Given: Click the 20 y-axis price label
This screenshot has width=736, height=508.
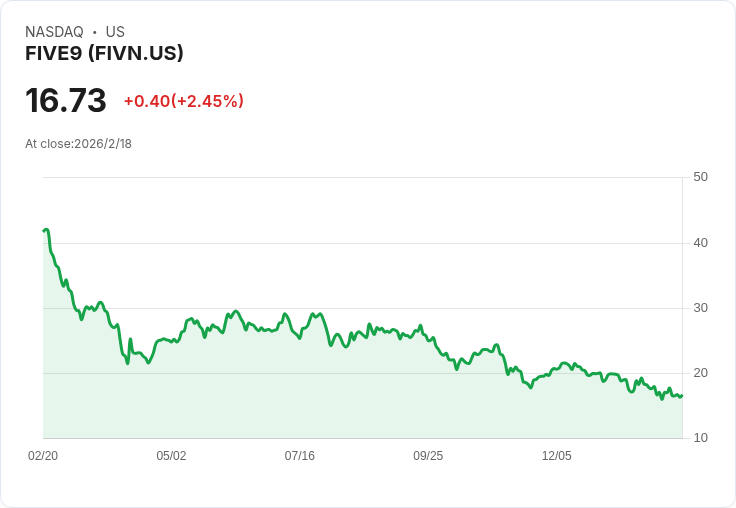Looking at the screenshot, I should 700,373.
